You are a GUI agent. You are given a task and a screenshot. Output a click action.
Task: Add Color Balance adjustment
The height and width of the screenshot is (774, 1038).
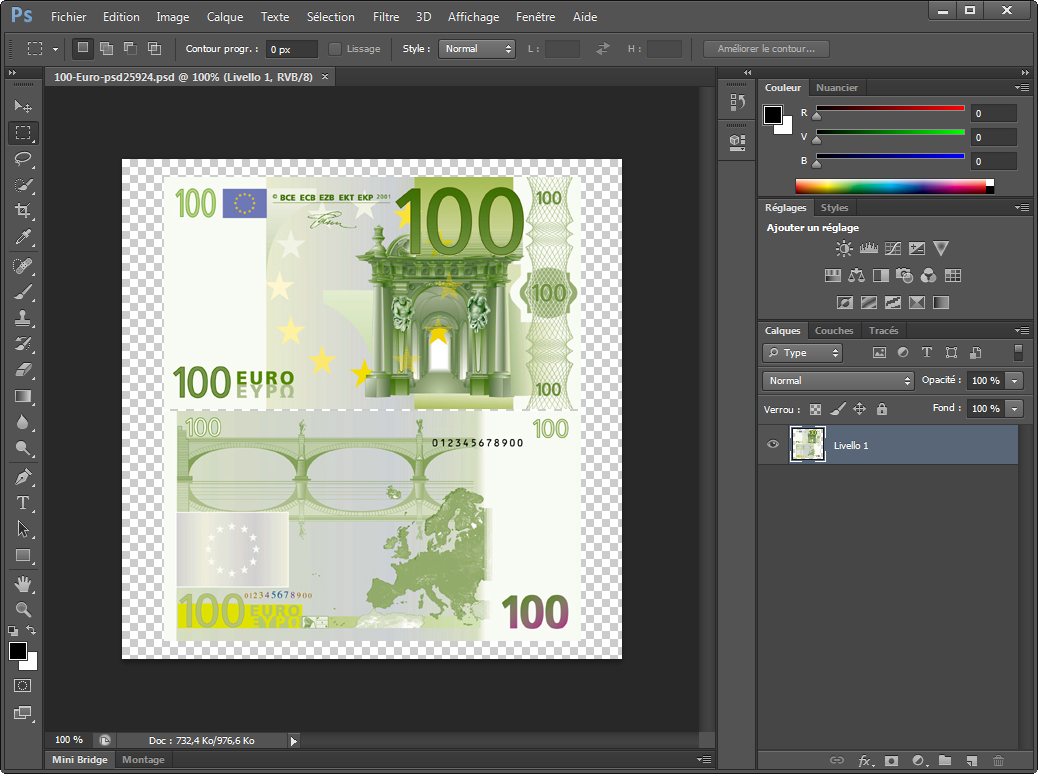[857, 275]
